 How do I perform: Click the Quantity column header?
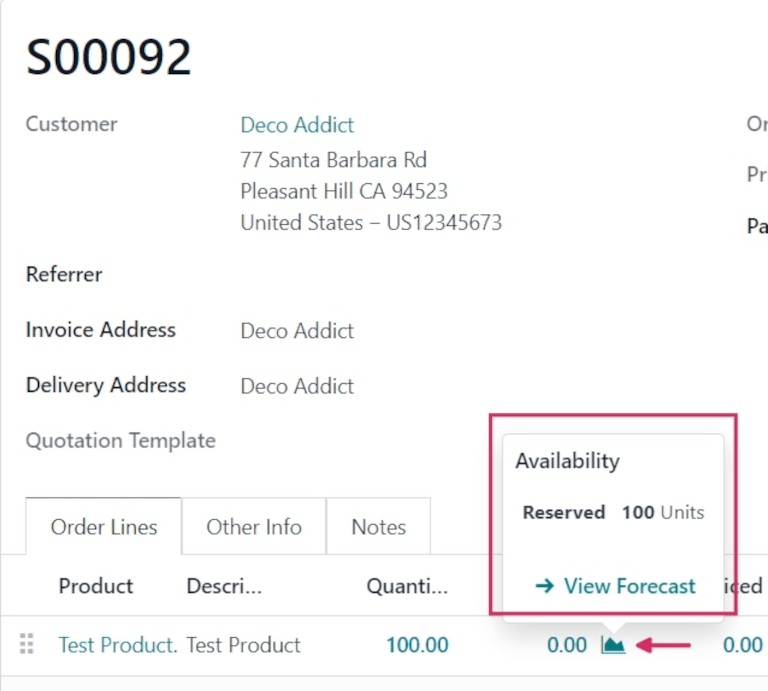click(407, 586)
